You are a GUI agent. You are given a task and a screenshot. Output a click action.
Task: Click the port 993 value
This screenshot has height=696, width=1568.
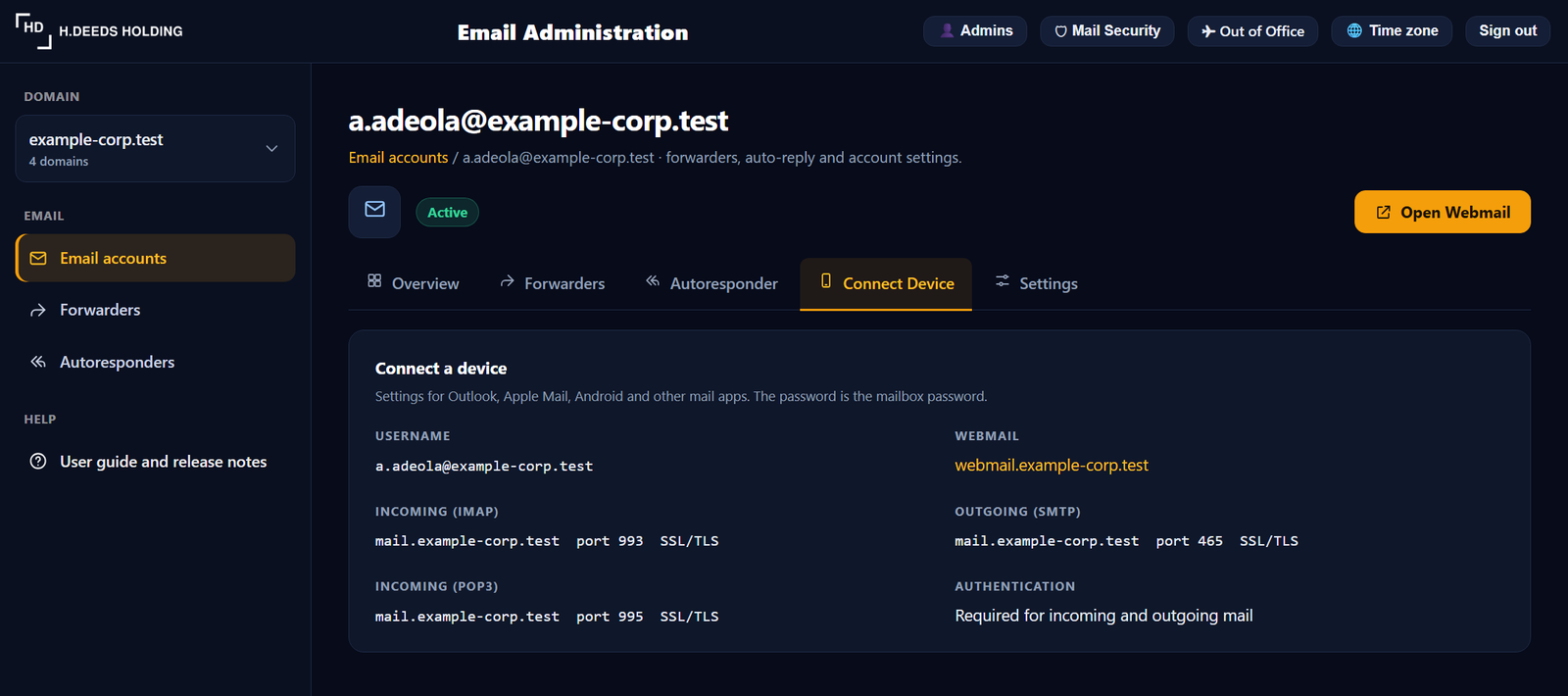click(610, 541)
